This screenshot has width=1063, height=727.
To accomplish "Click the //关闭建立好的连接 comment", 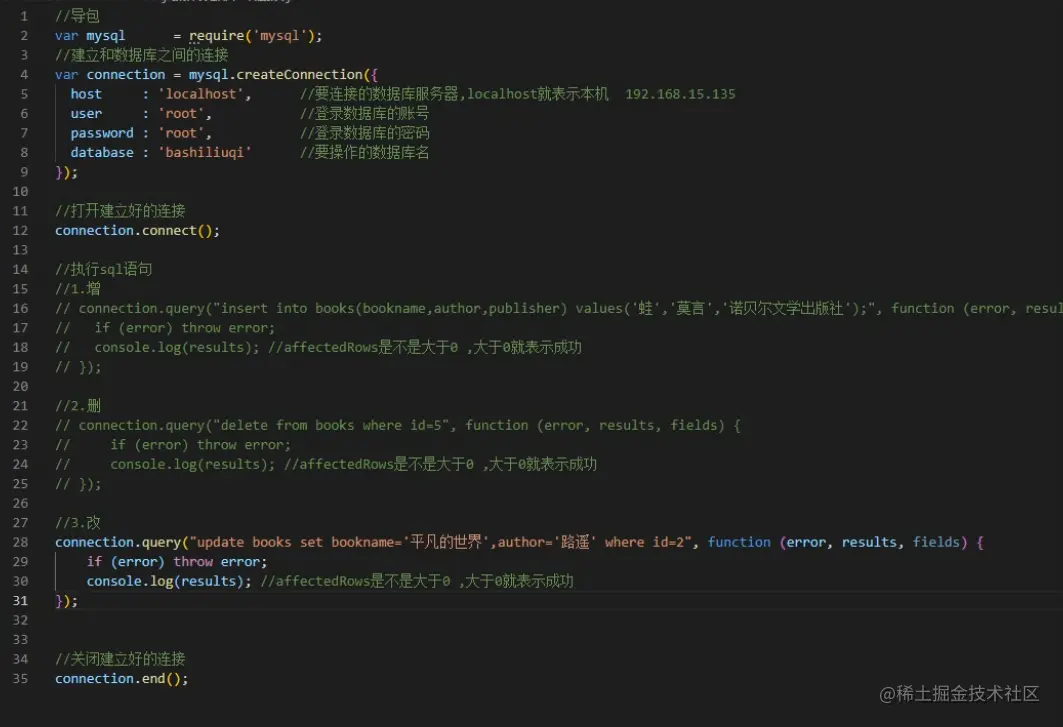I will [120, 659].
